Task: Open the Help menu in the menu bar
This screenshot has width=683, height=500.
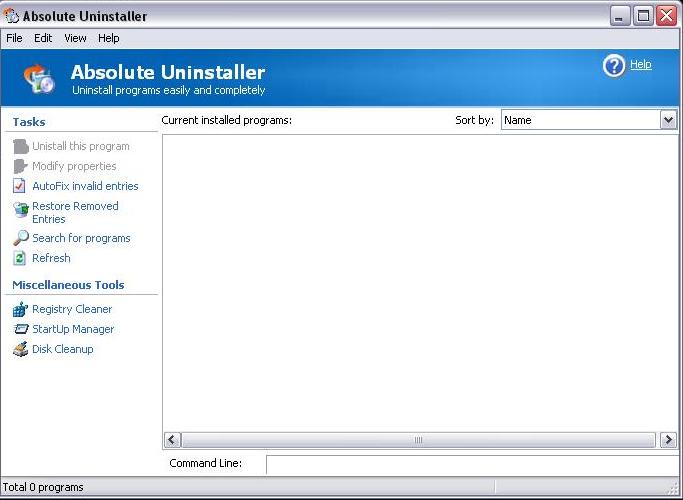Action: pyautogui.click(x=108, y=38)
